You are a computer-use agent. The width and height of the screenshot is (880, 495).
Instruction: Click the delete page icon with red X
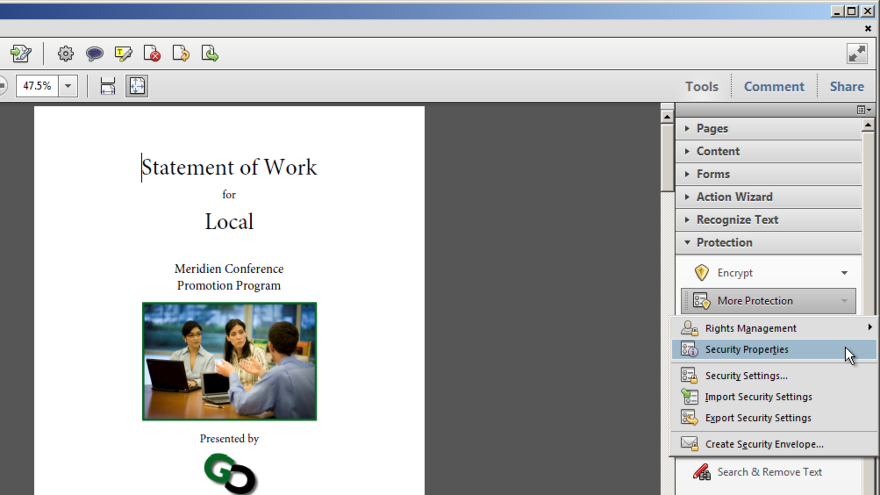point(152,54)
